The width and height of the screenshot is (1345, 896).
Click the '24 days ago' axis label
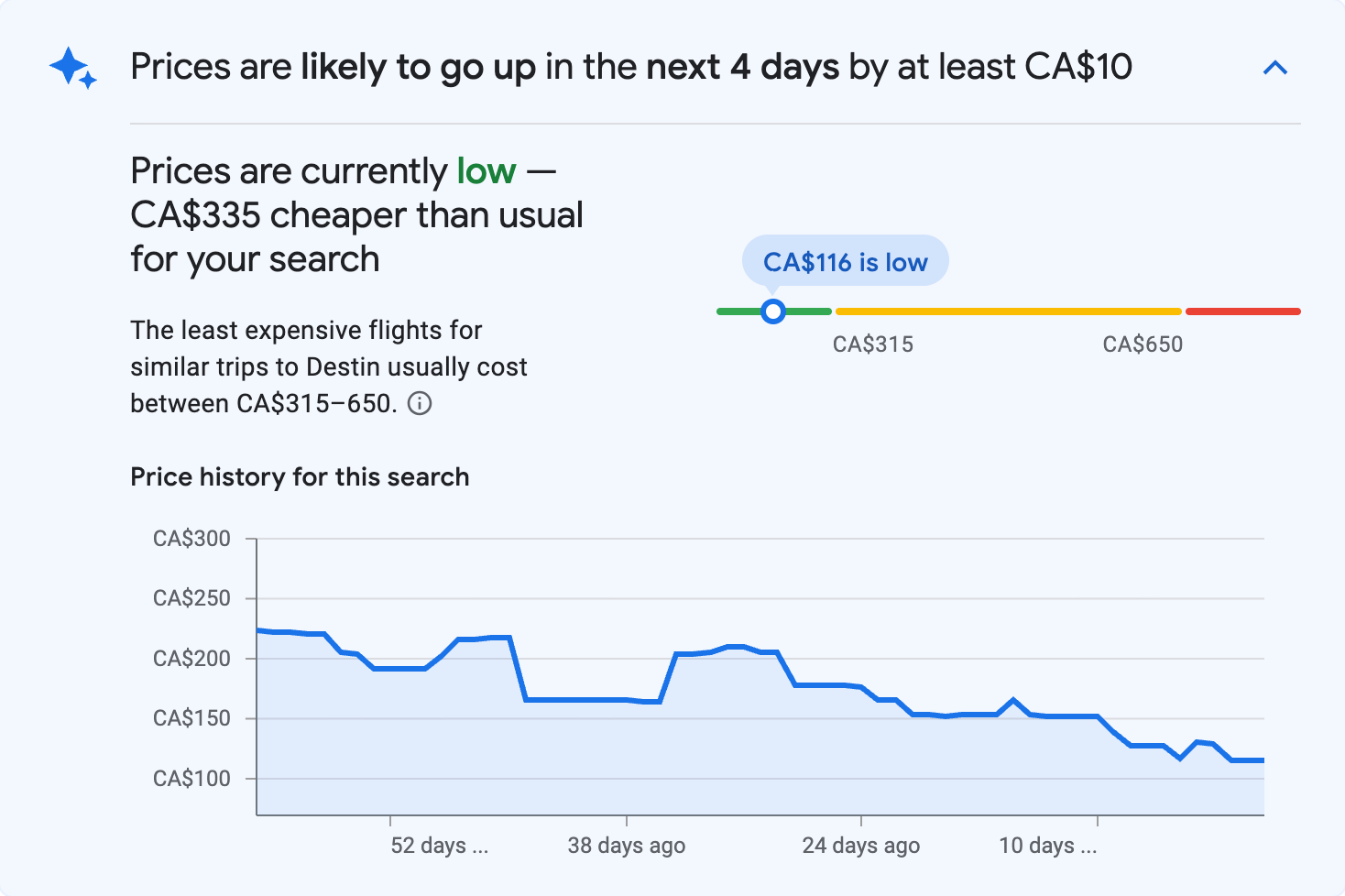click(x=861, y=845)
